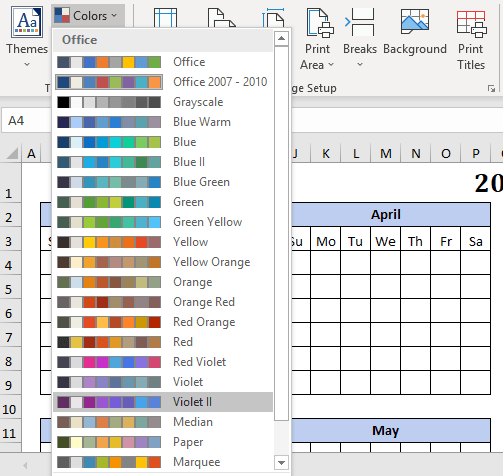Viewport: 503px width, 476px height.
Task: Pick the Green color theme
Action: coord(163,202)
